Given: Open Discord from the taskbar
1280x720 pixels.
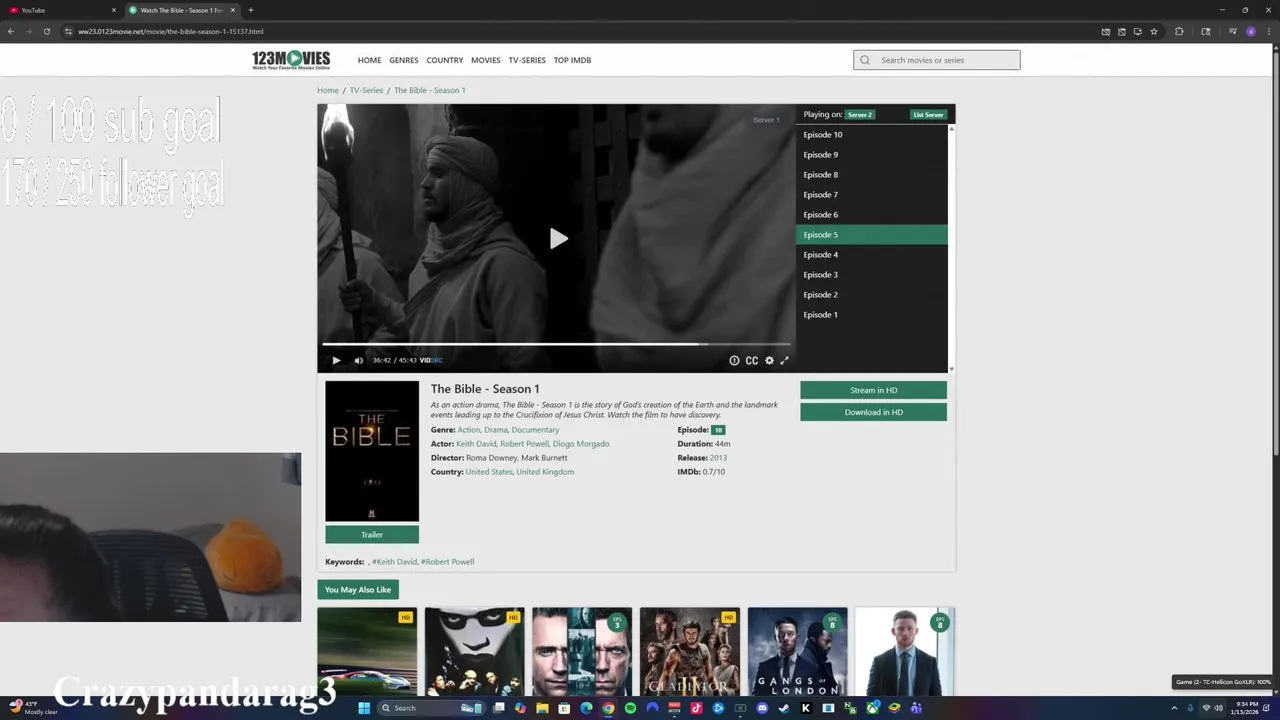Looking at the screenshot, I should (x=762, y=708).
